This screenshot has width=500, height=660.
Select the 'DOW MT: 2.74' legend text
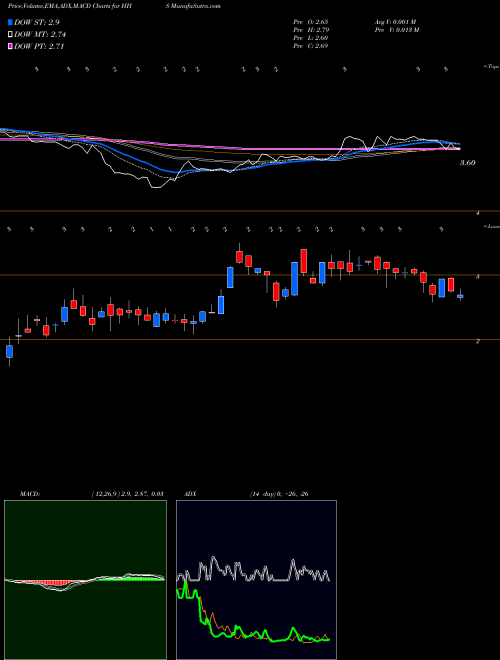[x=40, y=35]
